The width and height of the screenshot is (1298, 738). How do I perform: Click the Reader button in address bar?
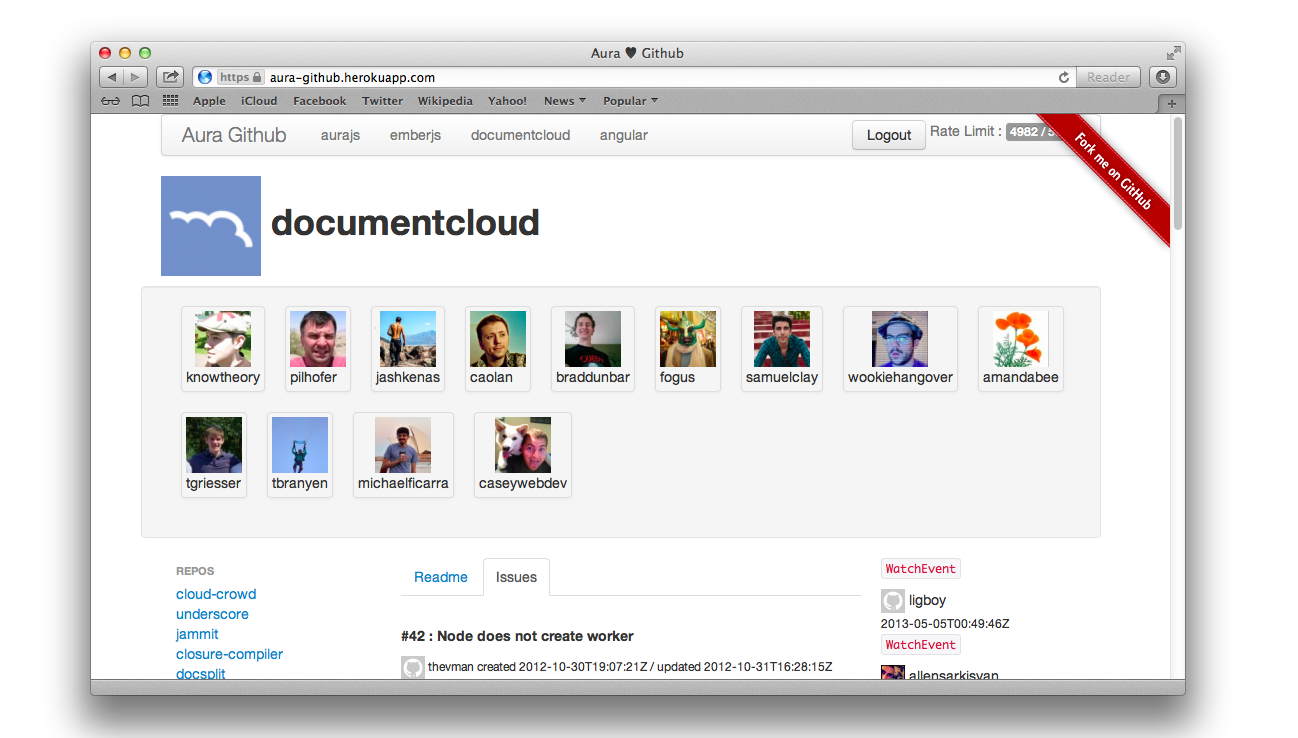(x=1108, y=77)
